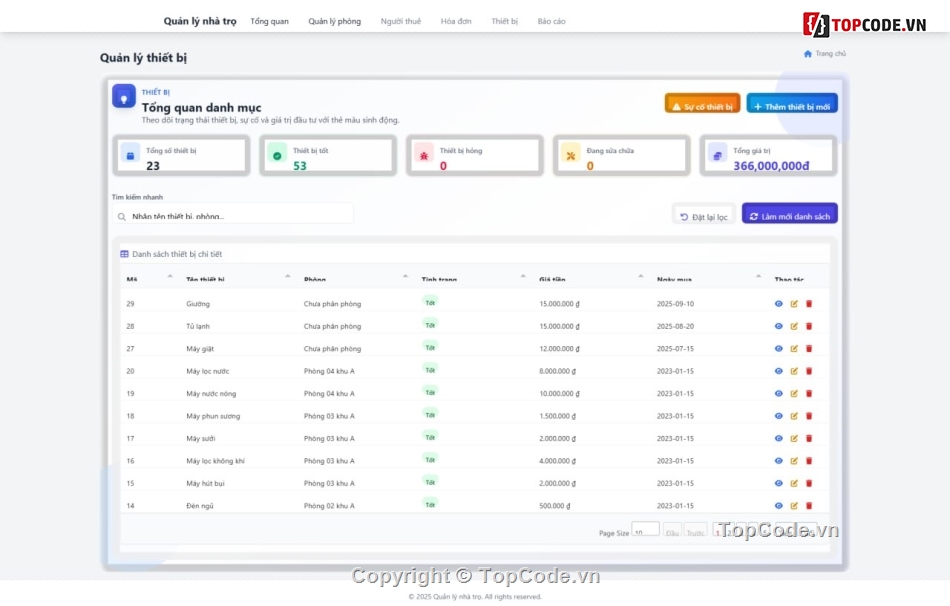Click the Đặt lại lọc button
Screen dimensions: 950x606
coord(703,214)
